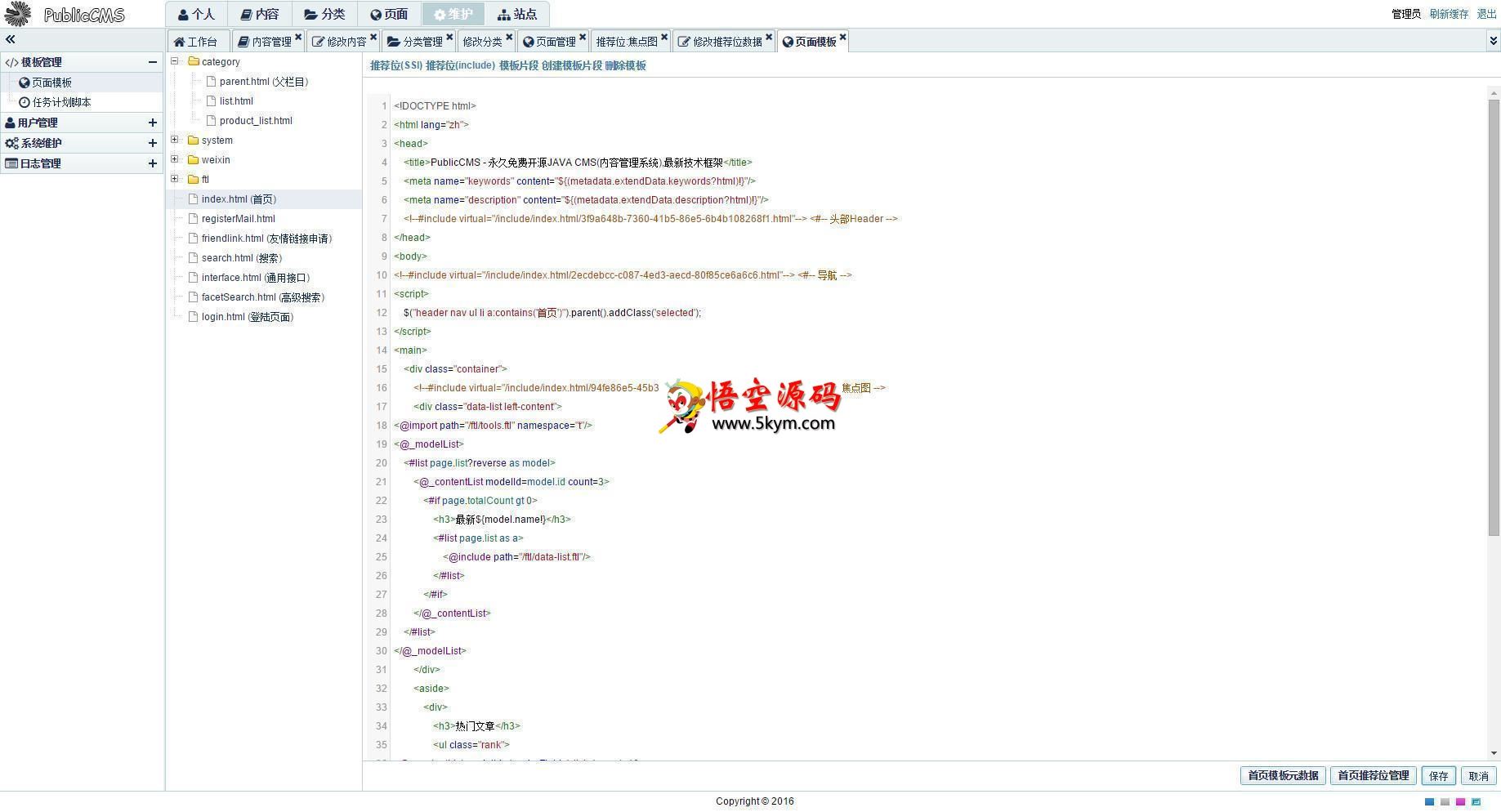Close the 内容管理 tab
Image resolution: width=1501 pixels, height=812 pixels.
[298, 37]
